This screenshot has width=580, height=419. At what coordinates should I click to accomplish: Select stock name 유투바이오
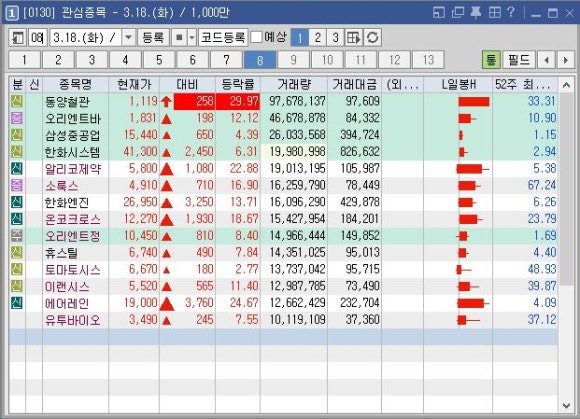pyautogui.click(x=72, y=320)
